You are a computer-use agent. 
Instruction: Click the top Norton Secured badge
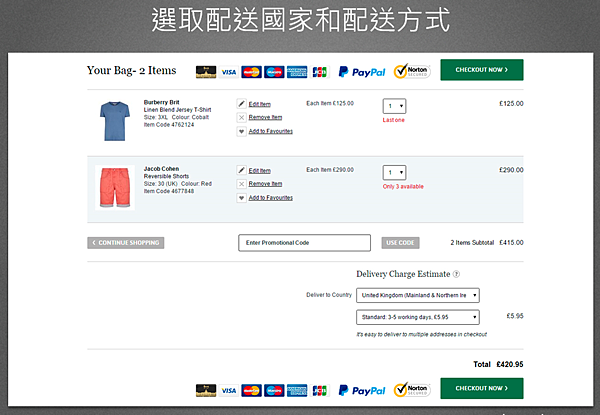coord(412,71)
